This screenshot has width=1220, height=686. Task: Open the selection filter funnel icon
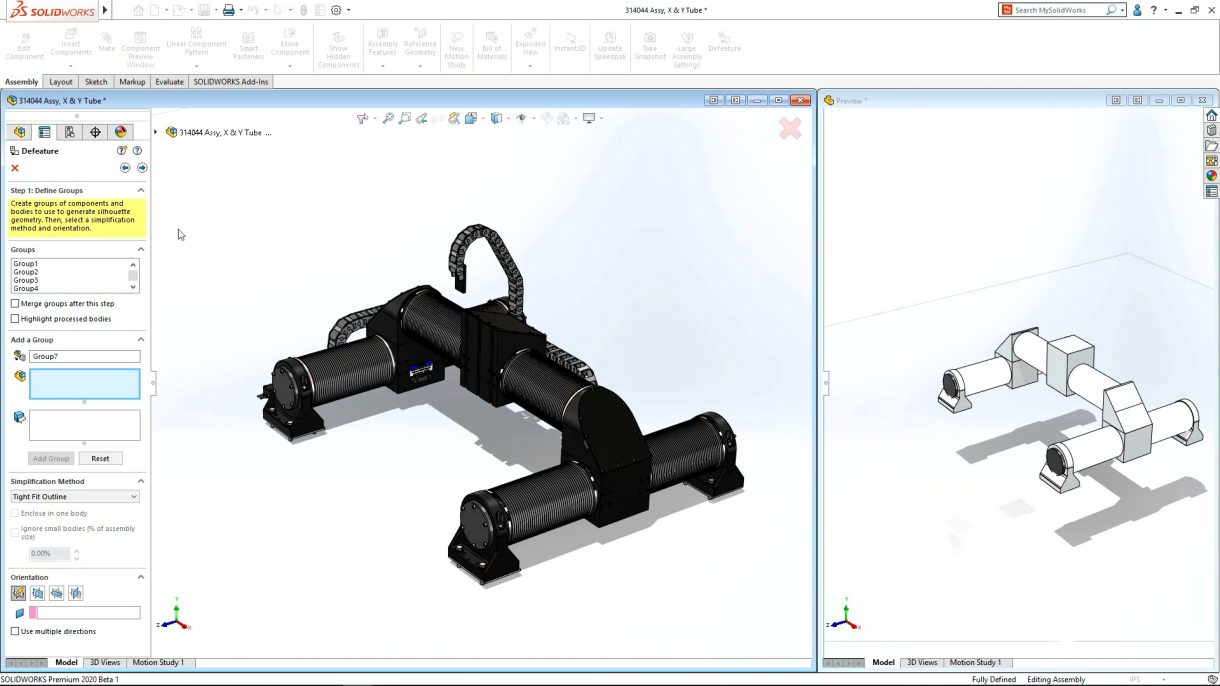[362, 118]
